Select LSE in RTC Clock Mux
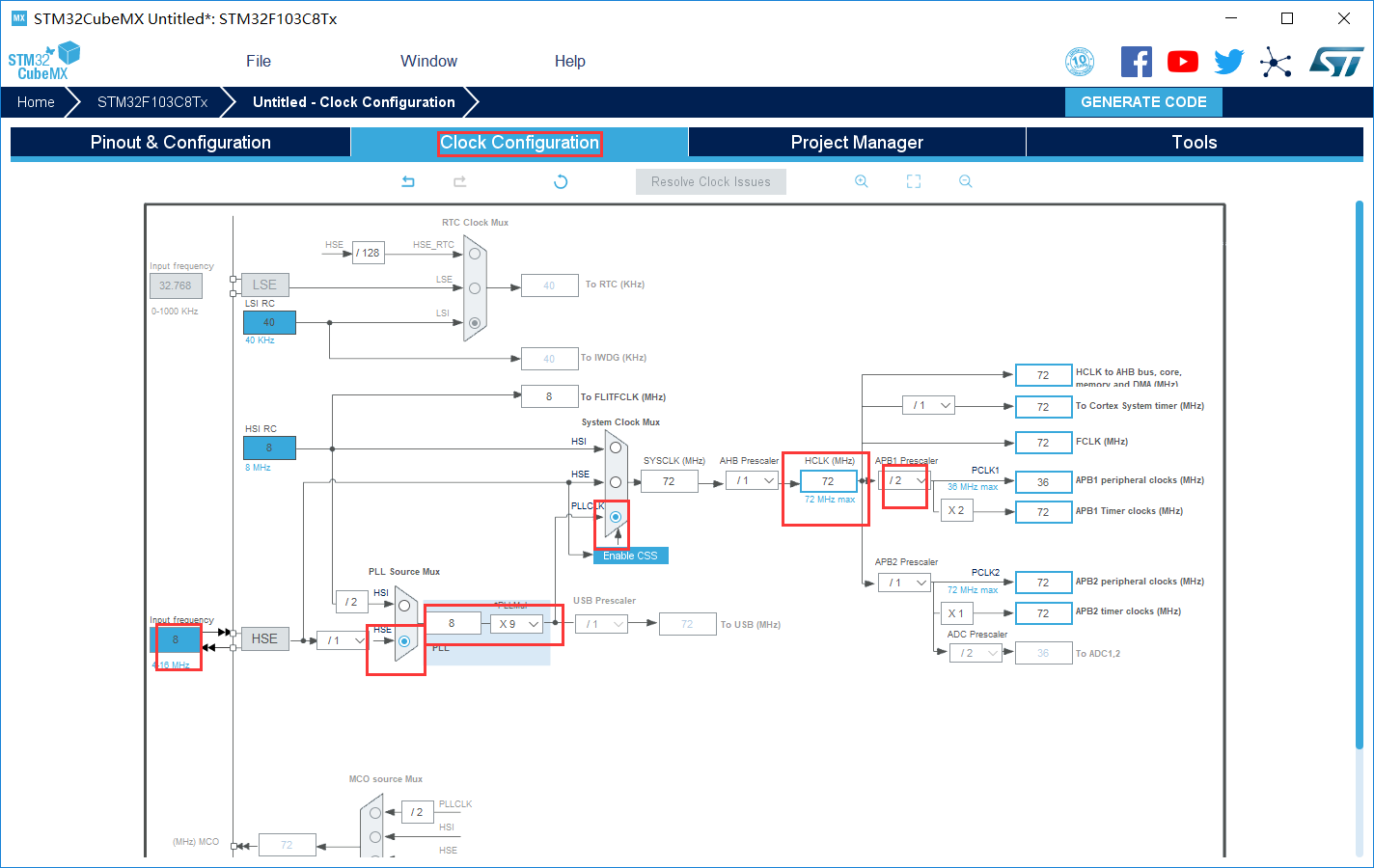The height and width of the screenshot is (868, 1374). tap(475, 288)
